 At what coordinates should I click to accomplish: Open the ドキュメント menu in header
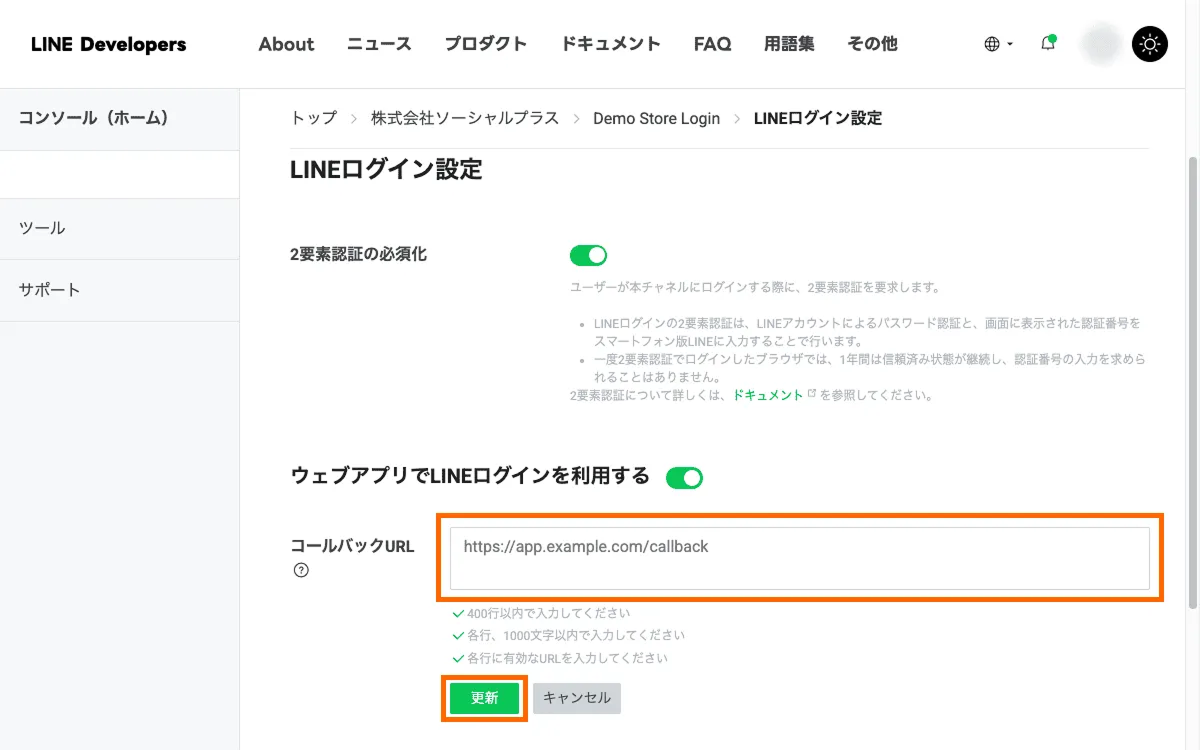click(x=610, y=44)
